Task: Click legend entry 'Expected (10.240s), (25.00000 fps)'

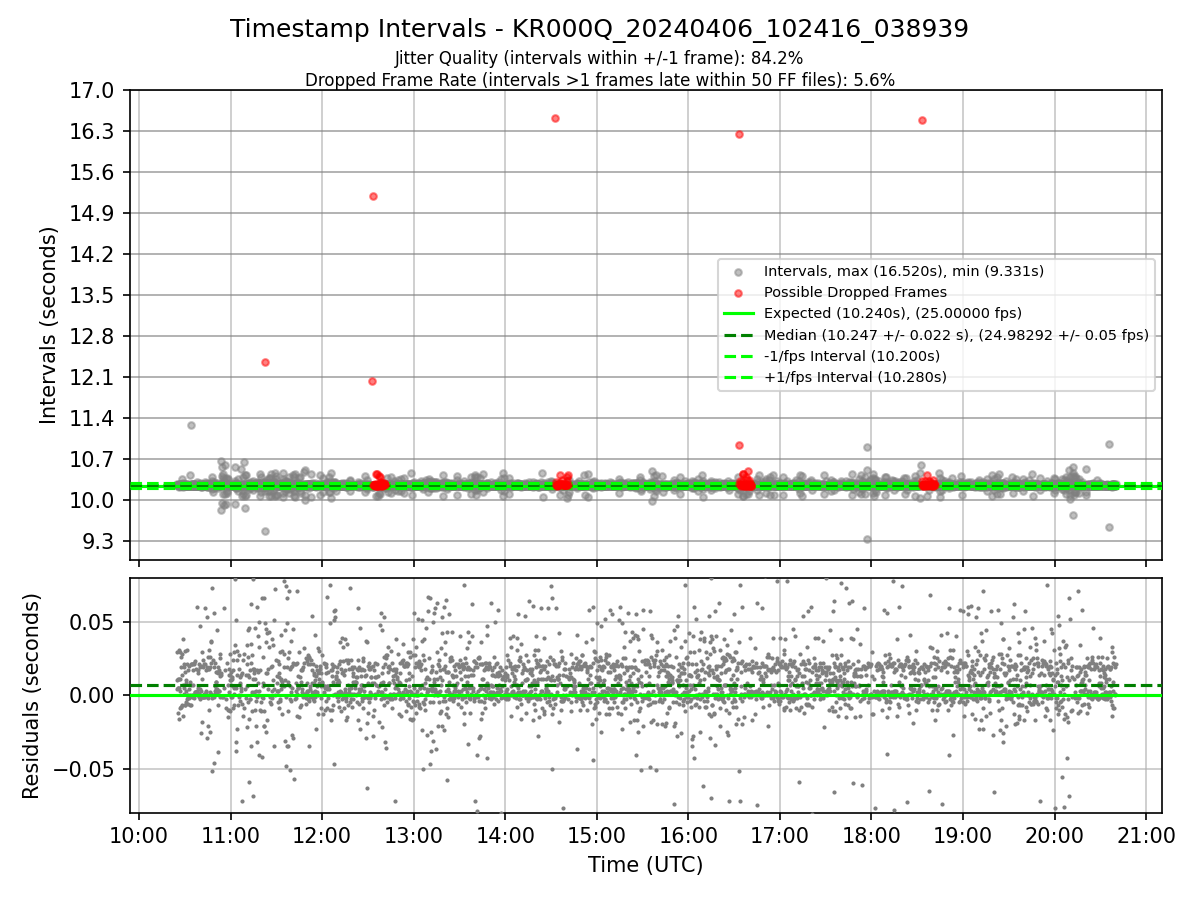Action: coord(893,313)
